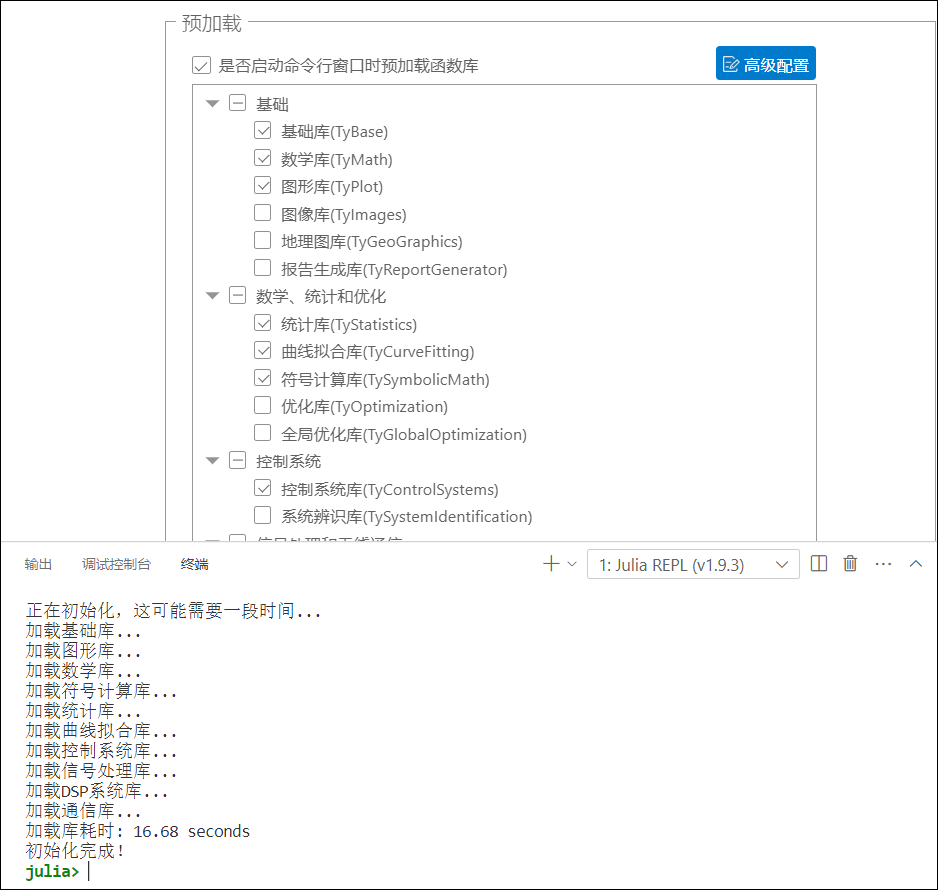Viewport: 938px width, 890px height.
Task: Toggle the 控制系统 group tri-state checkbox
Action: tap(237, 461)
